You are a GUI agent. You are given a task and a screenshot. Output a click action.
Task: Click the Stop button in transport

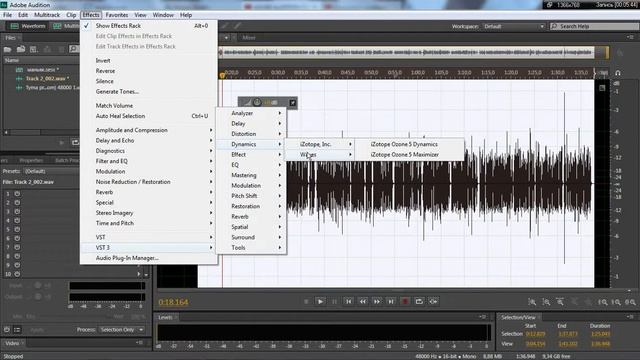coord(306,301)
